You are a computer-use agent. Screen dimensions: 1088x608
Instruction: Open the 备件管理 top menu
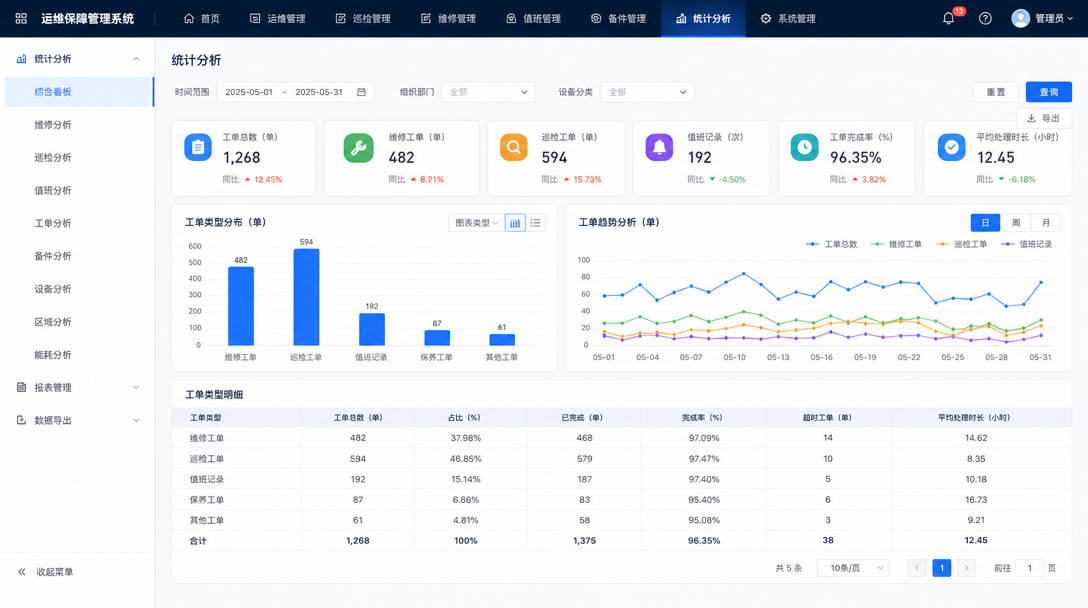tap(618, 19)
